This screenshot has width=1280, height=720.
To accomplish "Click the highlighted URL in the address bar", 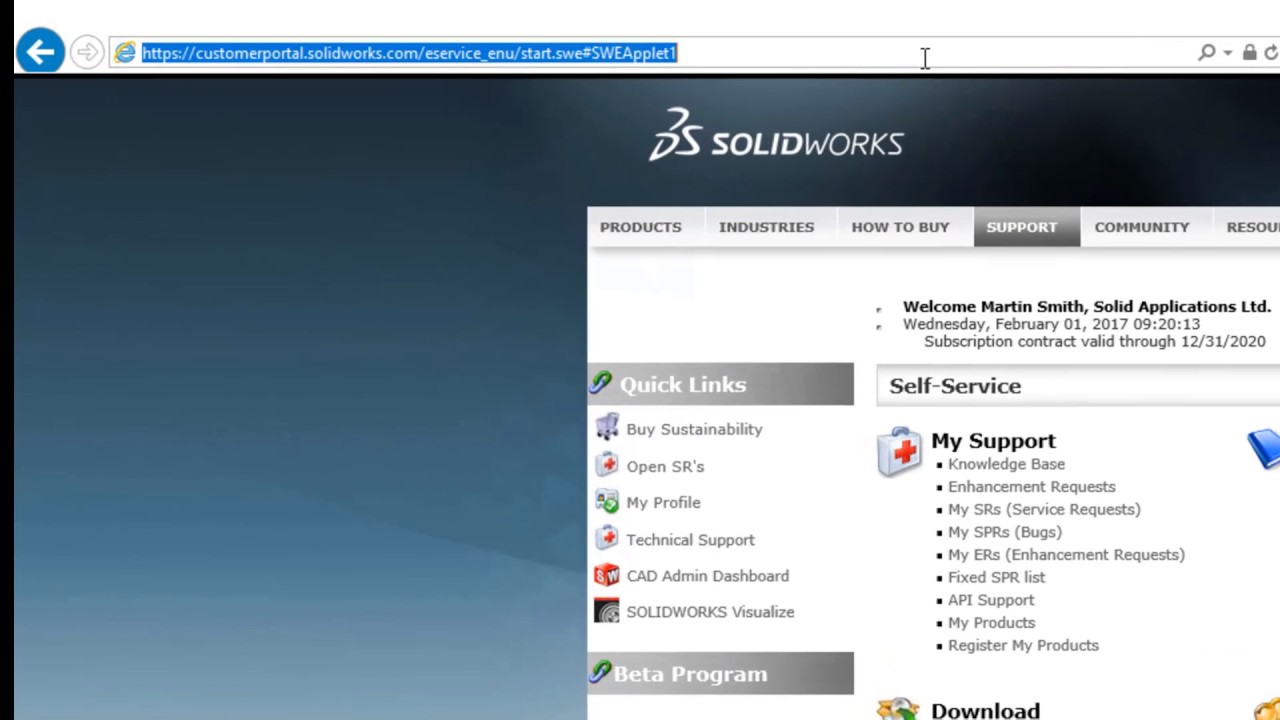I will coord(409,53).
